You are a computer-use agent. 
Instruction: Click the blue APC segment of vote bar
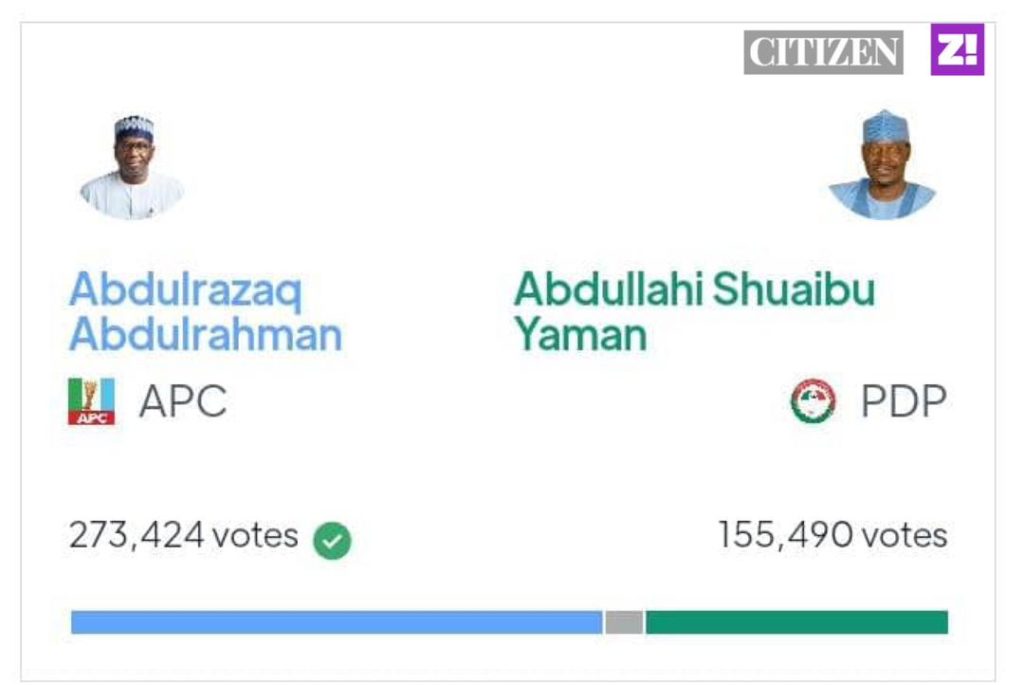coord(336,622)
